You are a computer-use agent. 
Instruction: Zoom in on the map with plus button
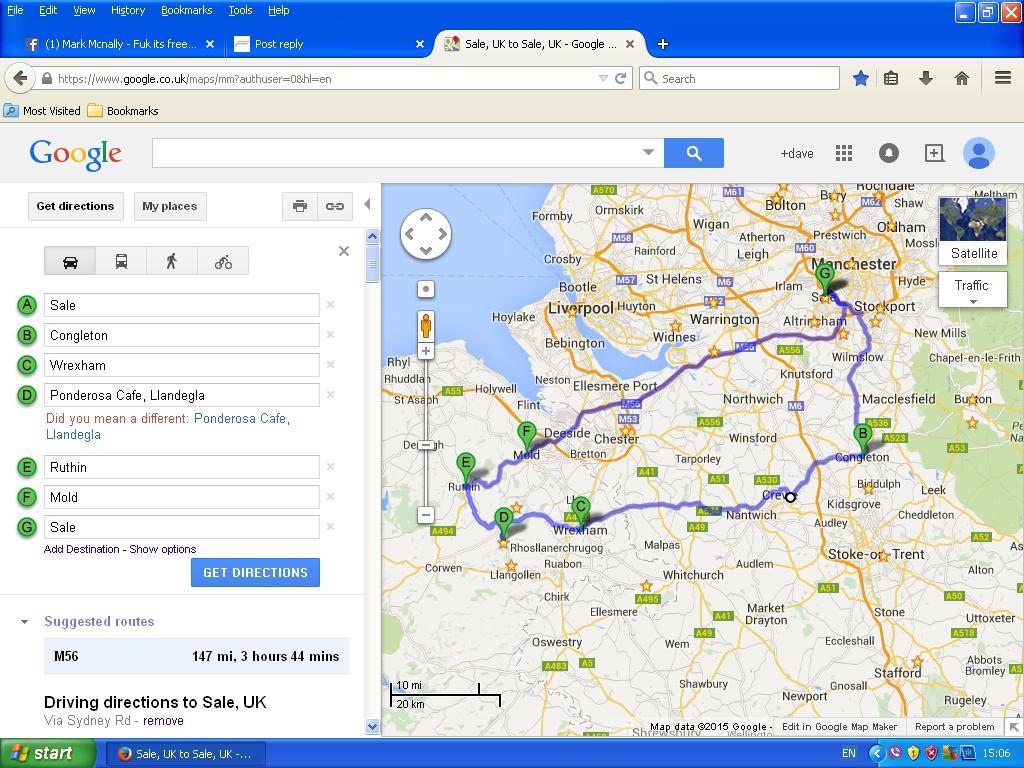(x=426, y=352)
